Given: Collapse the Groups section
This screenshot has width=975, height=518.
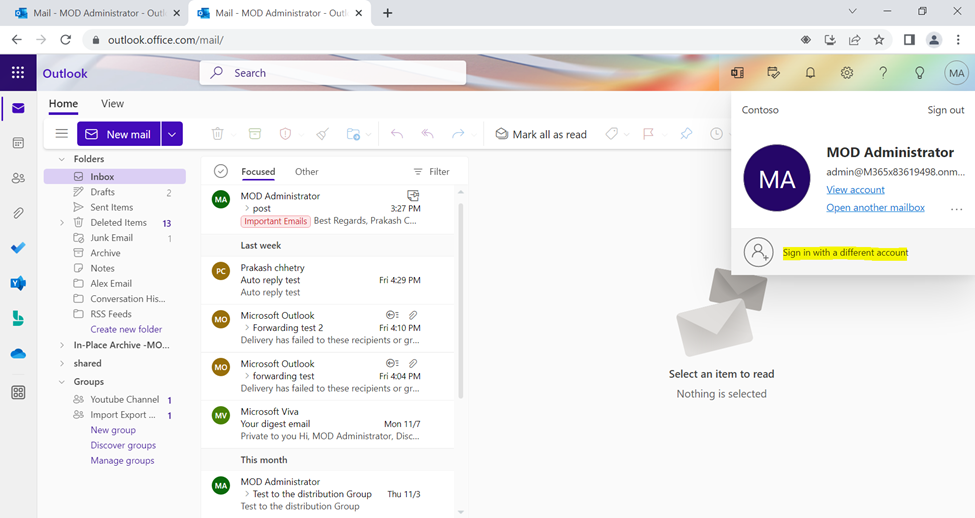Looking at the screenshot, I should click(x=62, y=382).
